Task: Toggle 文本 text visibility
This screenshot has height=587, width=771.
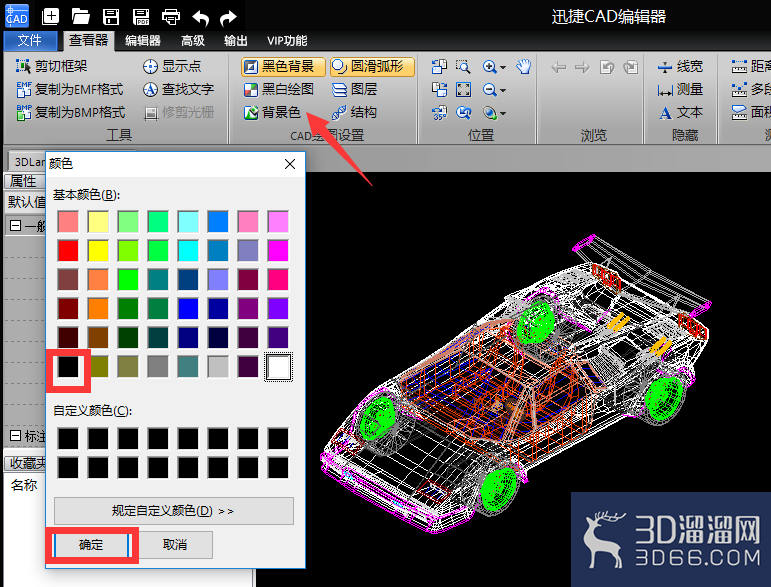Action: 681,113
